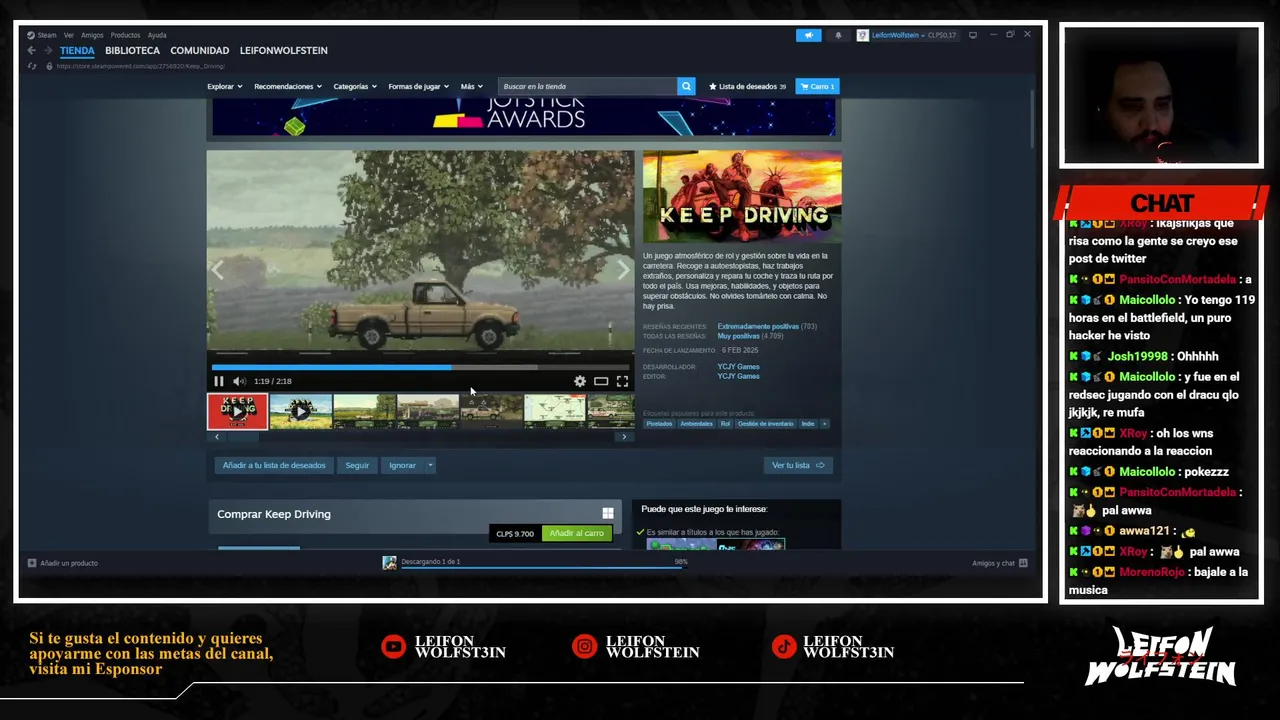Screen dimensions: 1280x720
Task: Mute the trailer volume
Action: pyautogui.click(x=239, y=381)
